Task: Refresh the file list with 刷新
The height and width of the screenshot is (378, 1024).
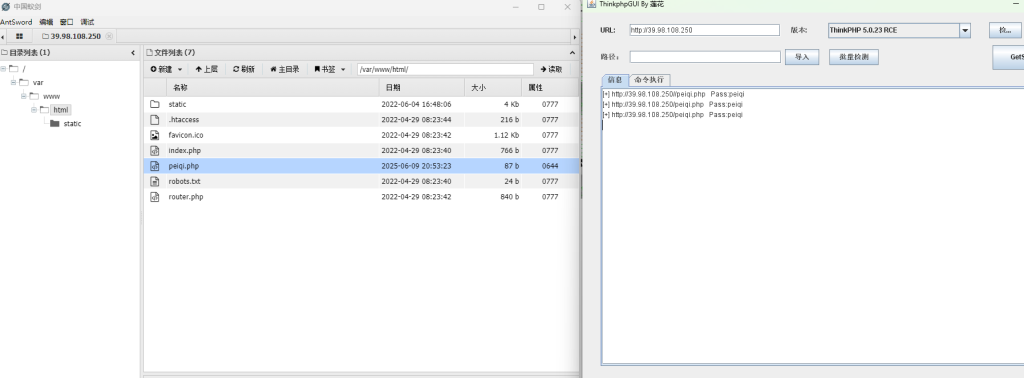Action: coord(244,69)
